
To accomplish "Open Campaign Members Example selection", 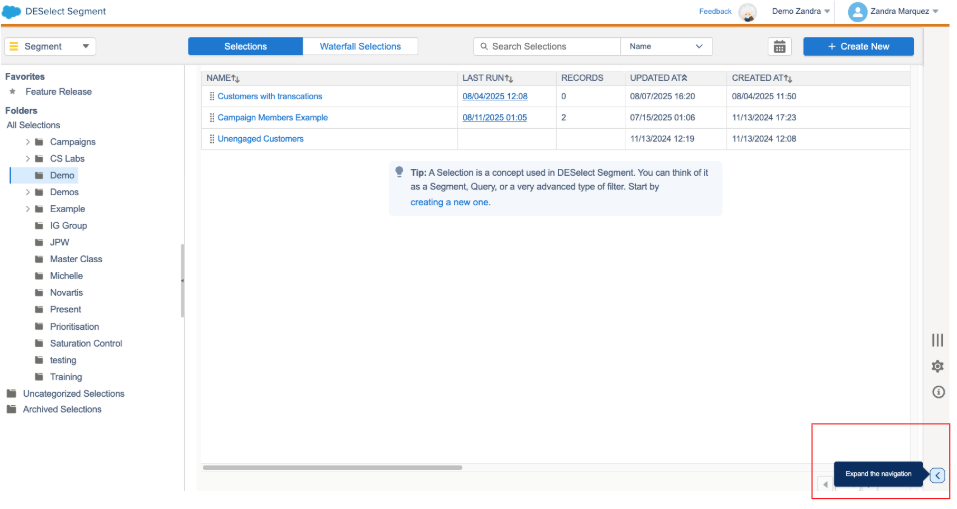I will coord(273,118).
